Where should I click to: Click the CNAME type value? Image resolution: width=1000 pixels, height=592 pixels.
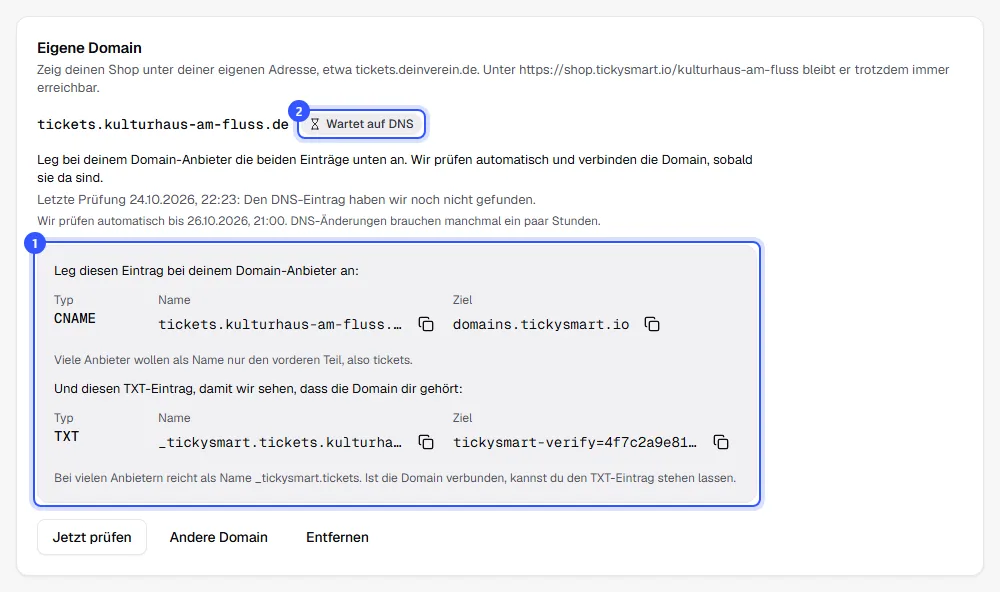tap(75, 318)
